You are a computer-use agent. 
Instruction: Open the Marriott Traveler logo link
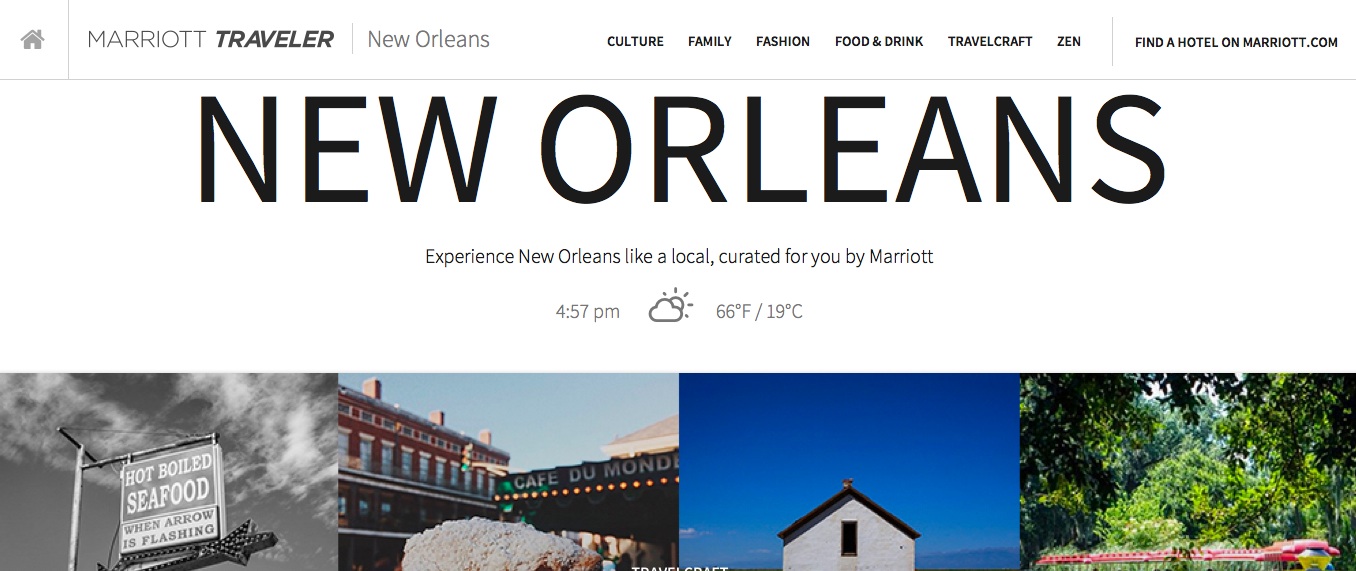click(211, 40)
